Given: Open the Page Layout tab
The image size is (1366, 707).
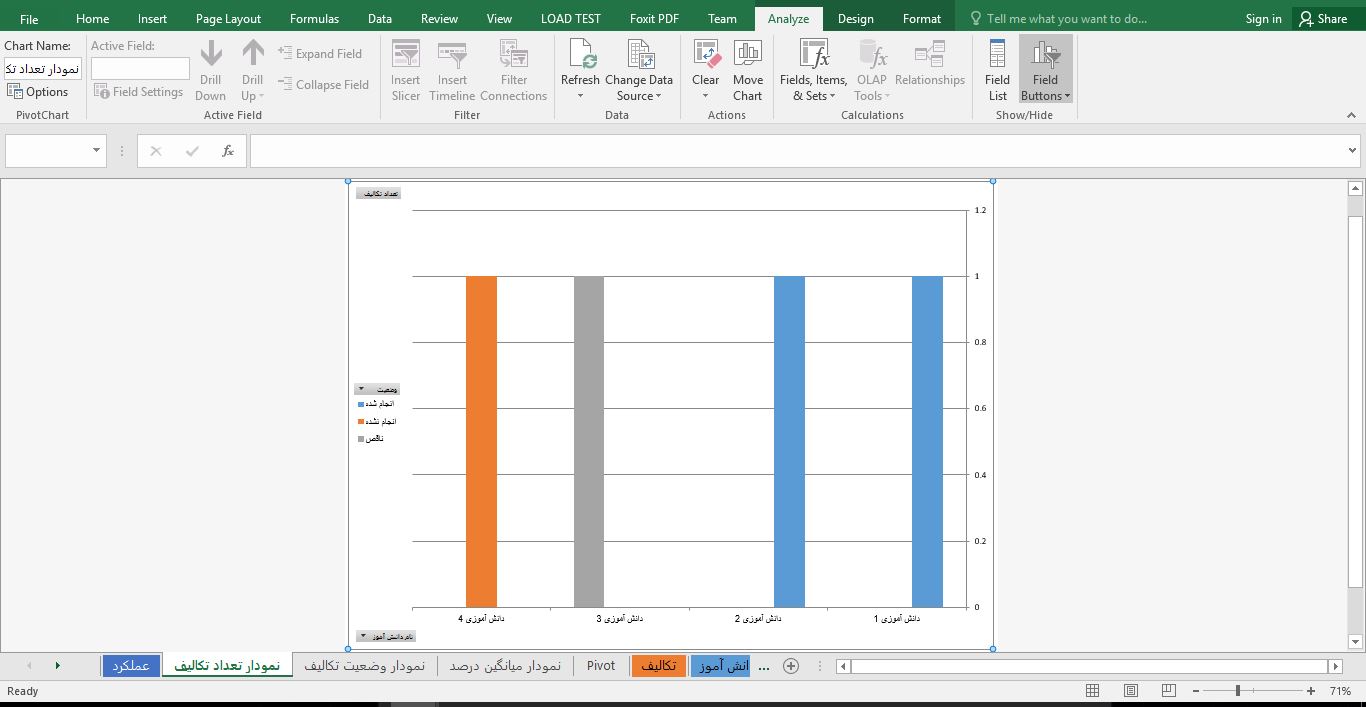Looking at the screenshot, I should pos(228,18).
